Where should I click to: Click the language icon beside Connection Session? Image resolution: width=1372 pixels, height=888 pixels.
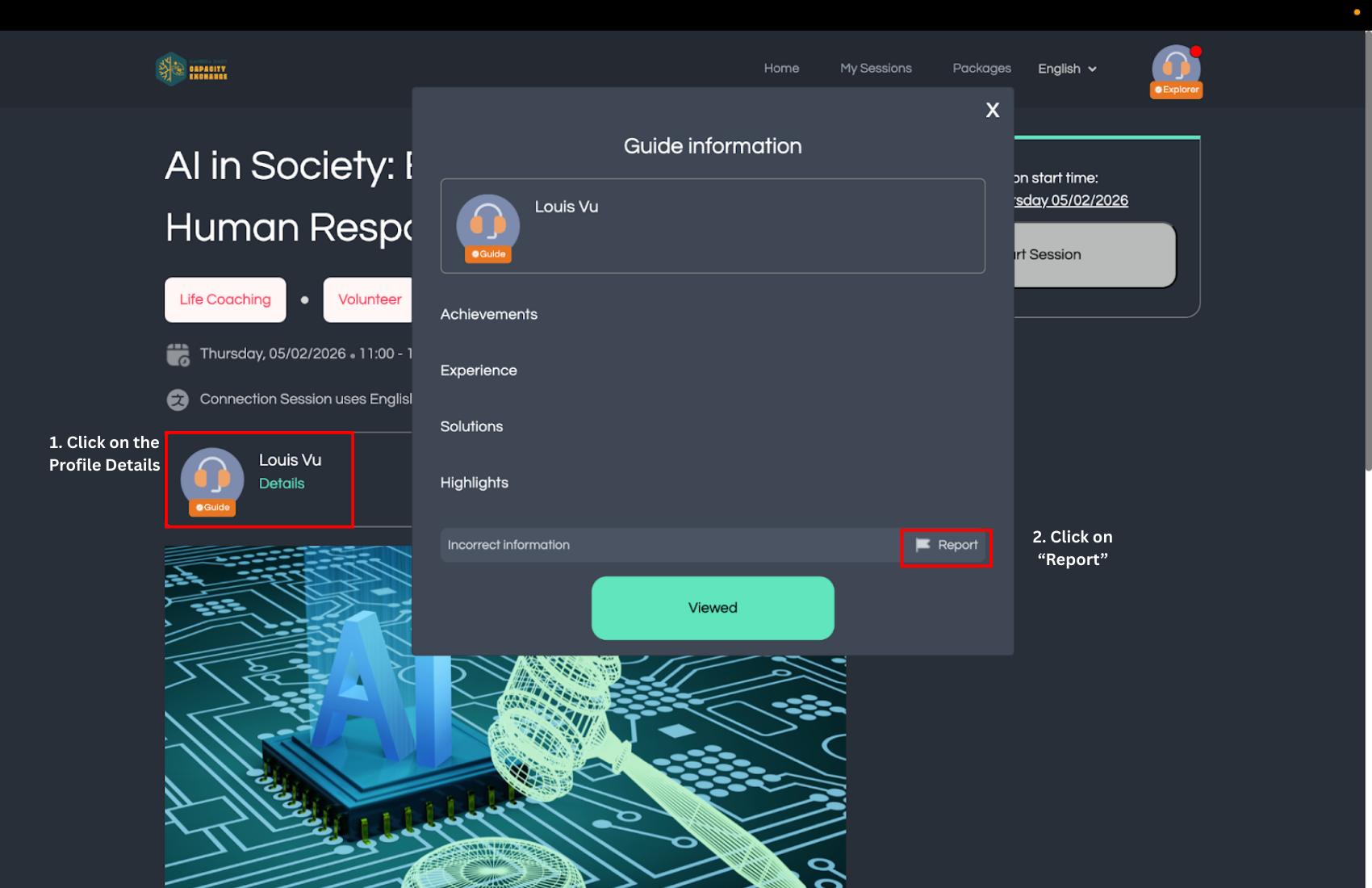click(178, 400)
